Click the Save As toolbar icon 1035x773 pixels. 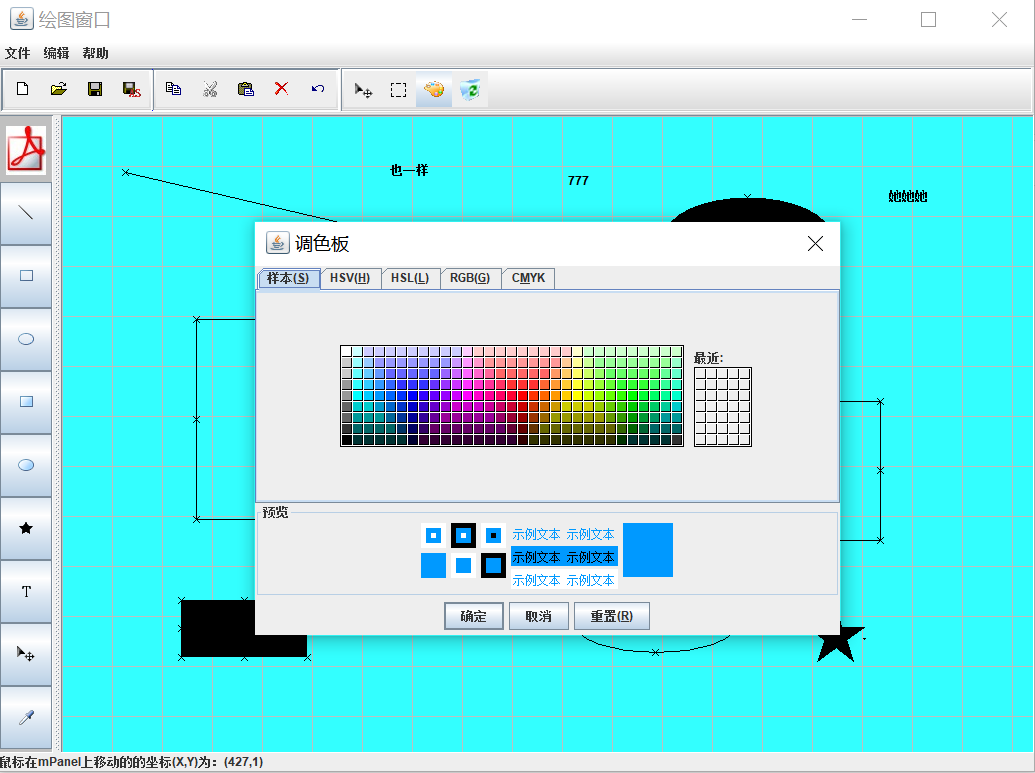pyautogui.click(x=131, y=89)
